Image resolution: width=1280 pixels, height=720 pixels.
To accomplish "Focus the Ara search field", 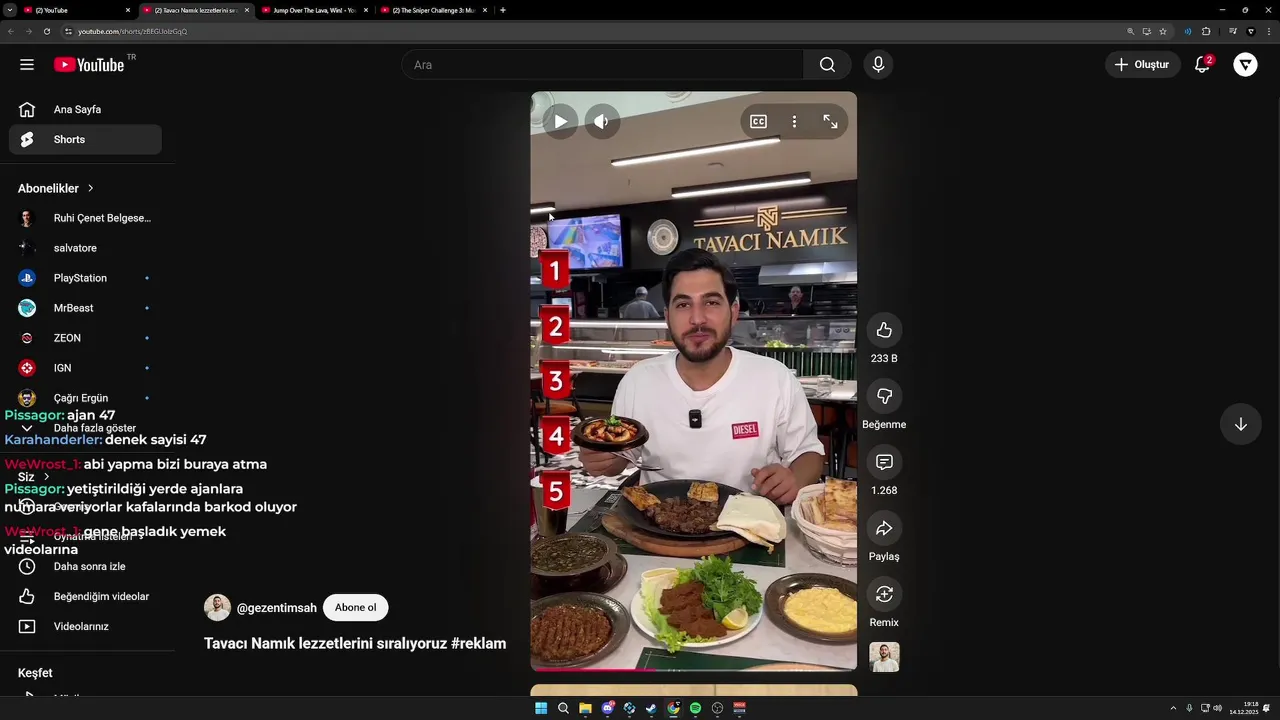I will click(x=603, y=65).
